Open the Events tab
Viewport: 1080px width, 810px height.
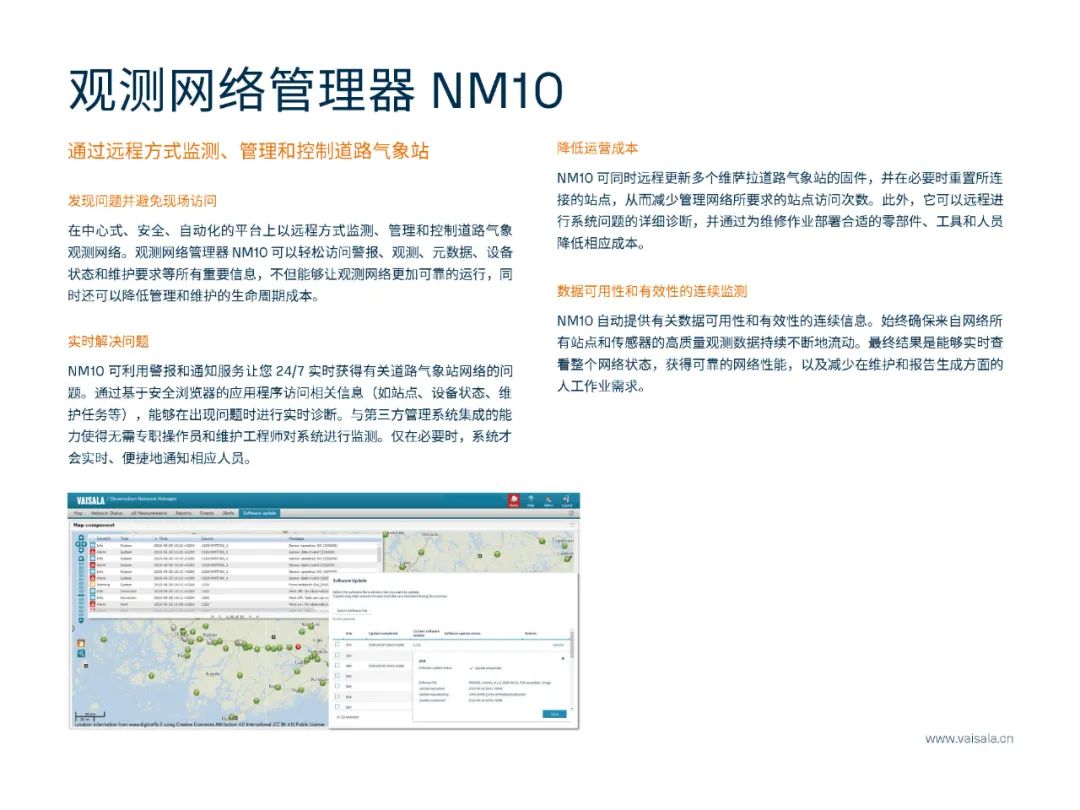207,513
